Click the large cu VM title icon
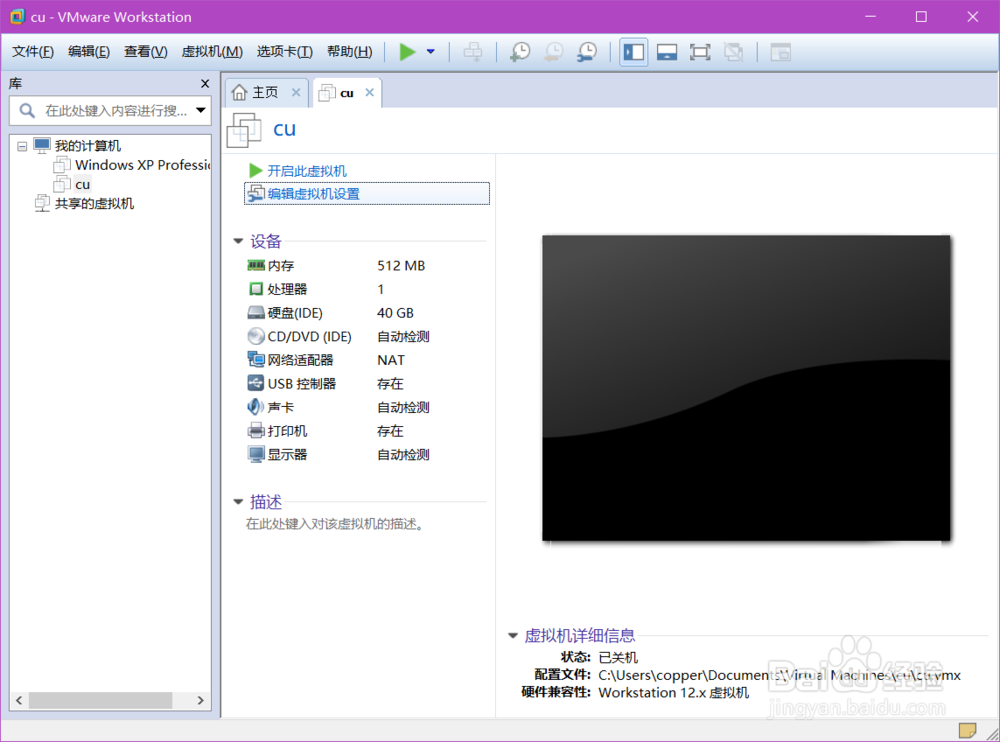This screenshot has height=742, width=1000. click(244, 130)
